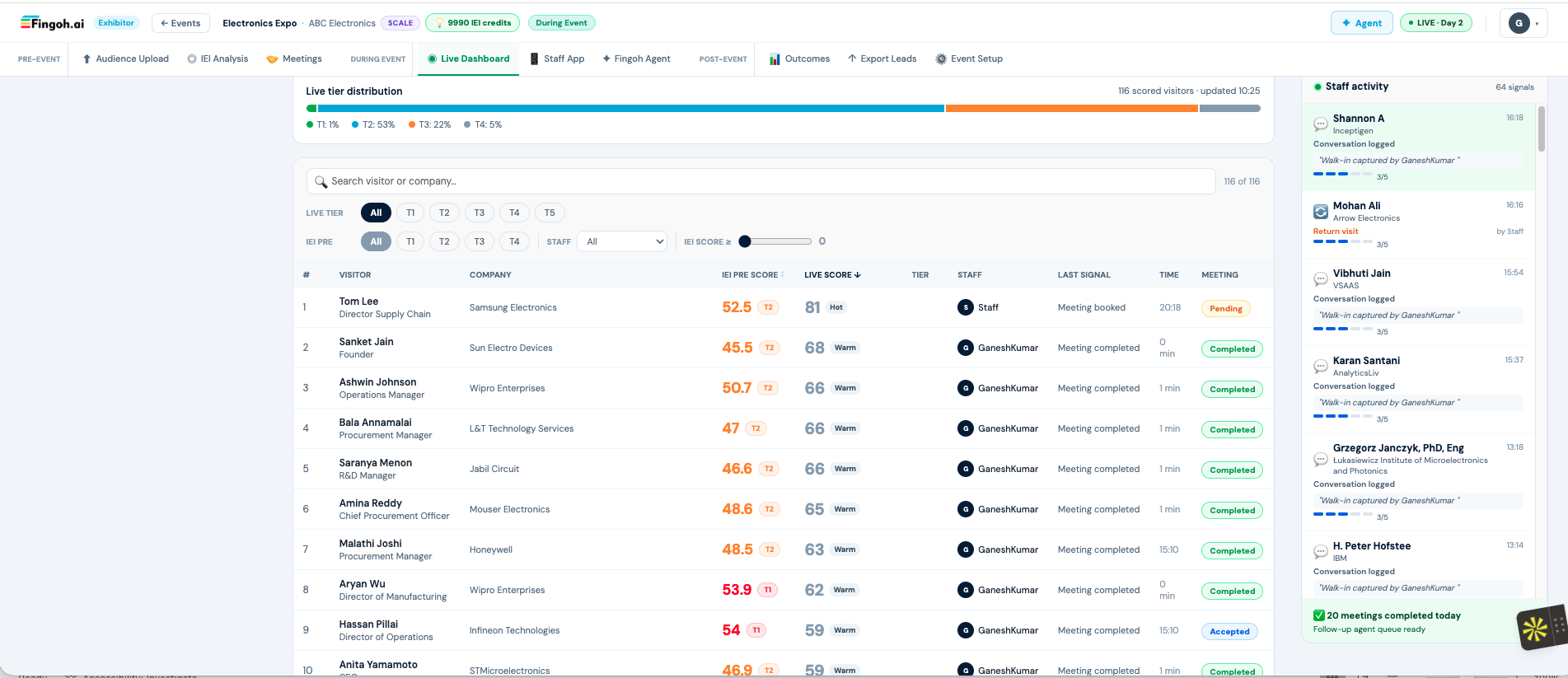Select Live Tier All filter
The width and height of the screenshot is (1568, 678).
coord(376,213)
